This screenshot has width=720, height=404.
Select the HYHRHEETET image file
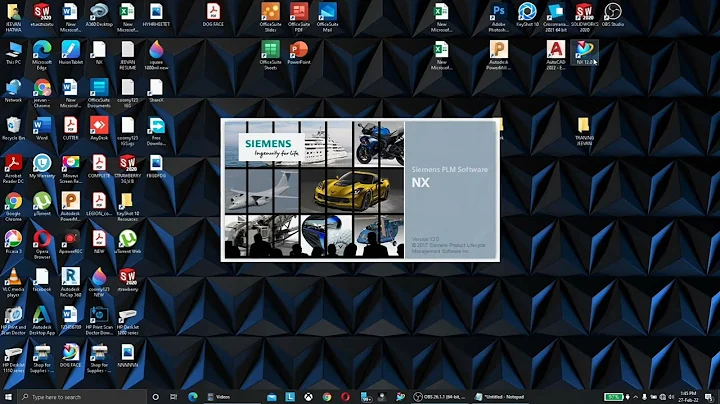(156, 15)
